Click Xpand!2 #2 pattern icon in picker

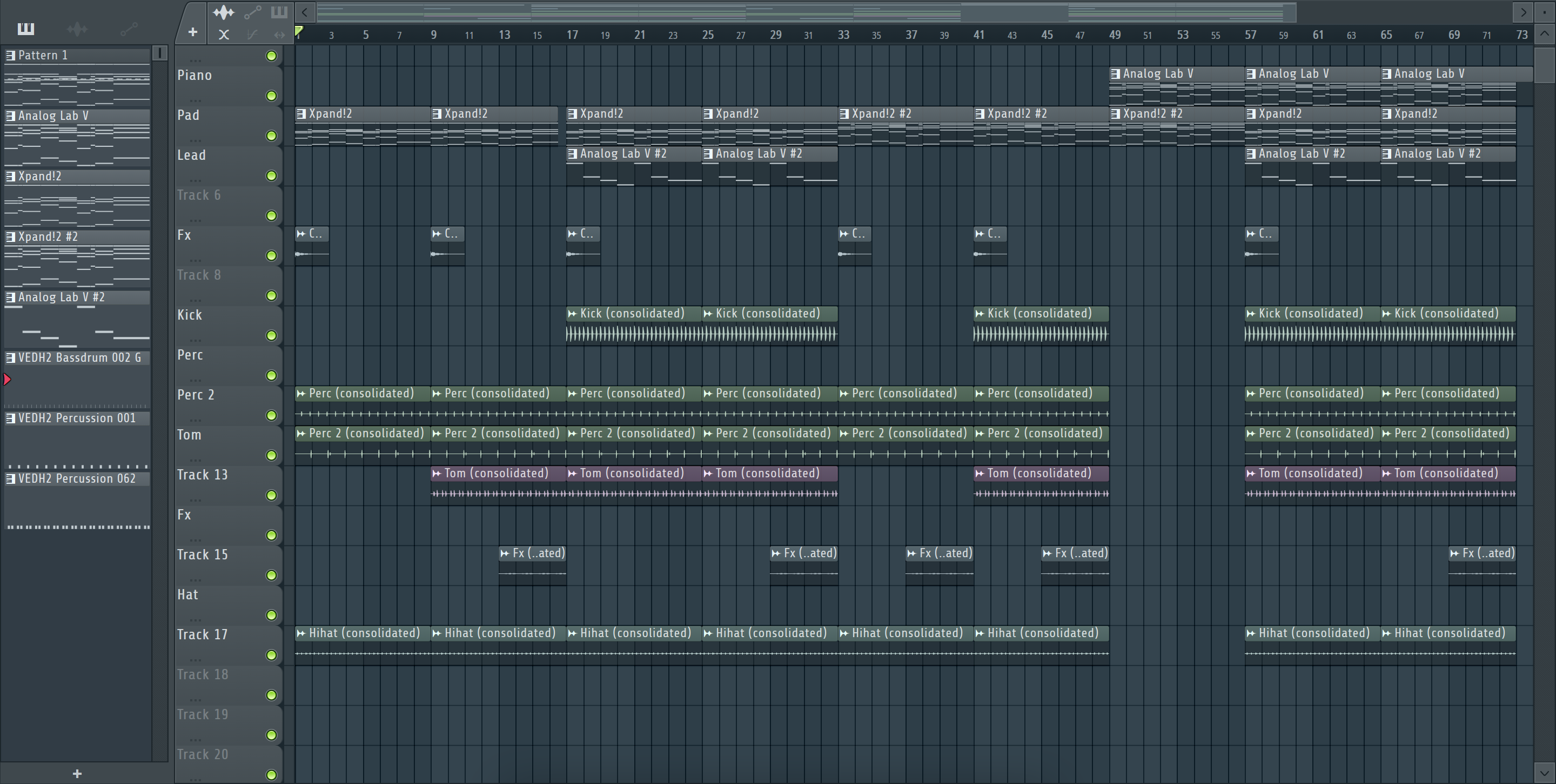point(10,236)
